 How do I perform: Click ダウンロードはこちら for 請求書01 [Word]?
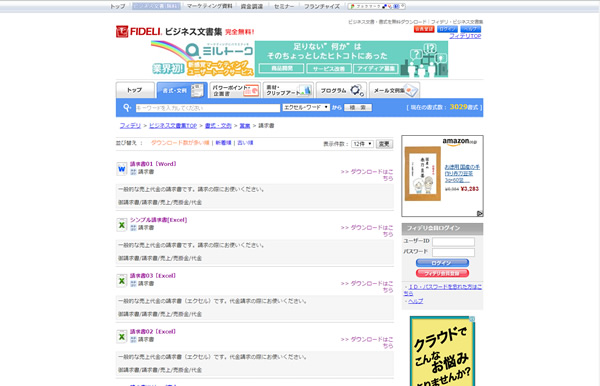[367, 175]
